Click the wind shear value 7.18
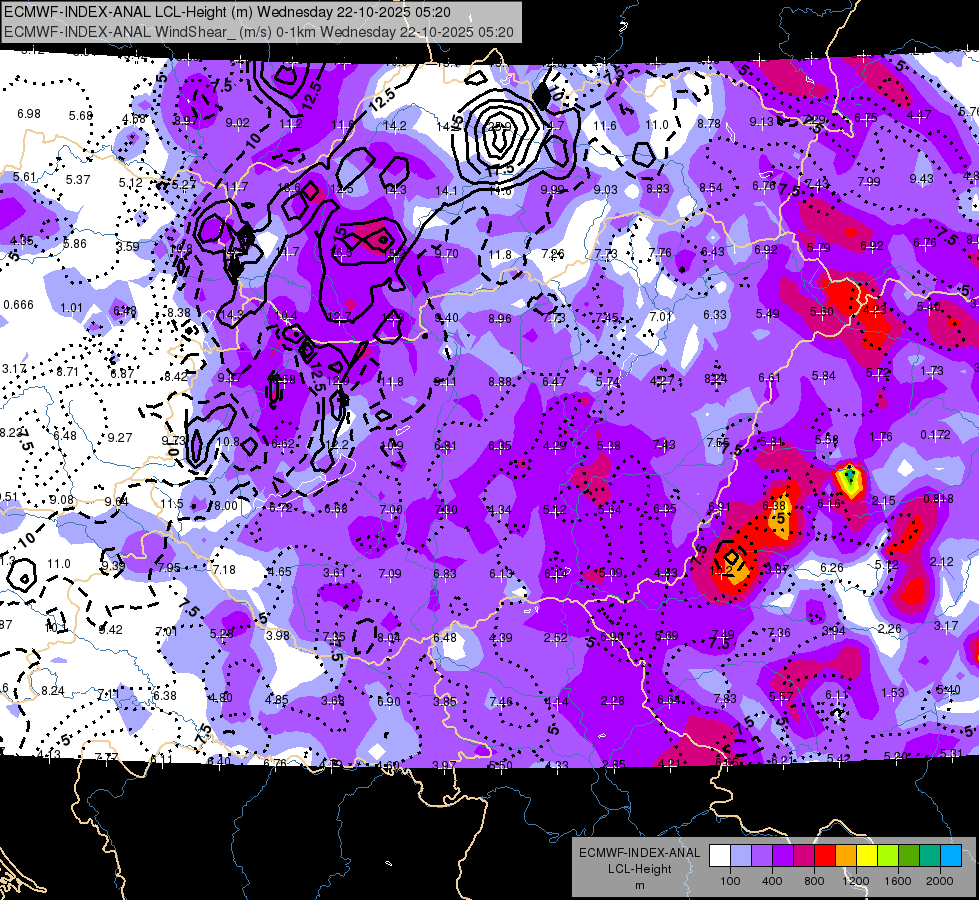This screenshot has width=979, height=900. (224, 570)
